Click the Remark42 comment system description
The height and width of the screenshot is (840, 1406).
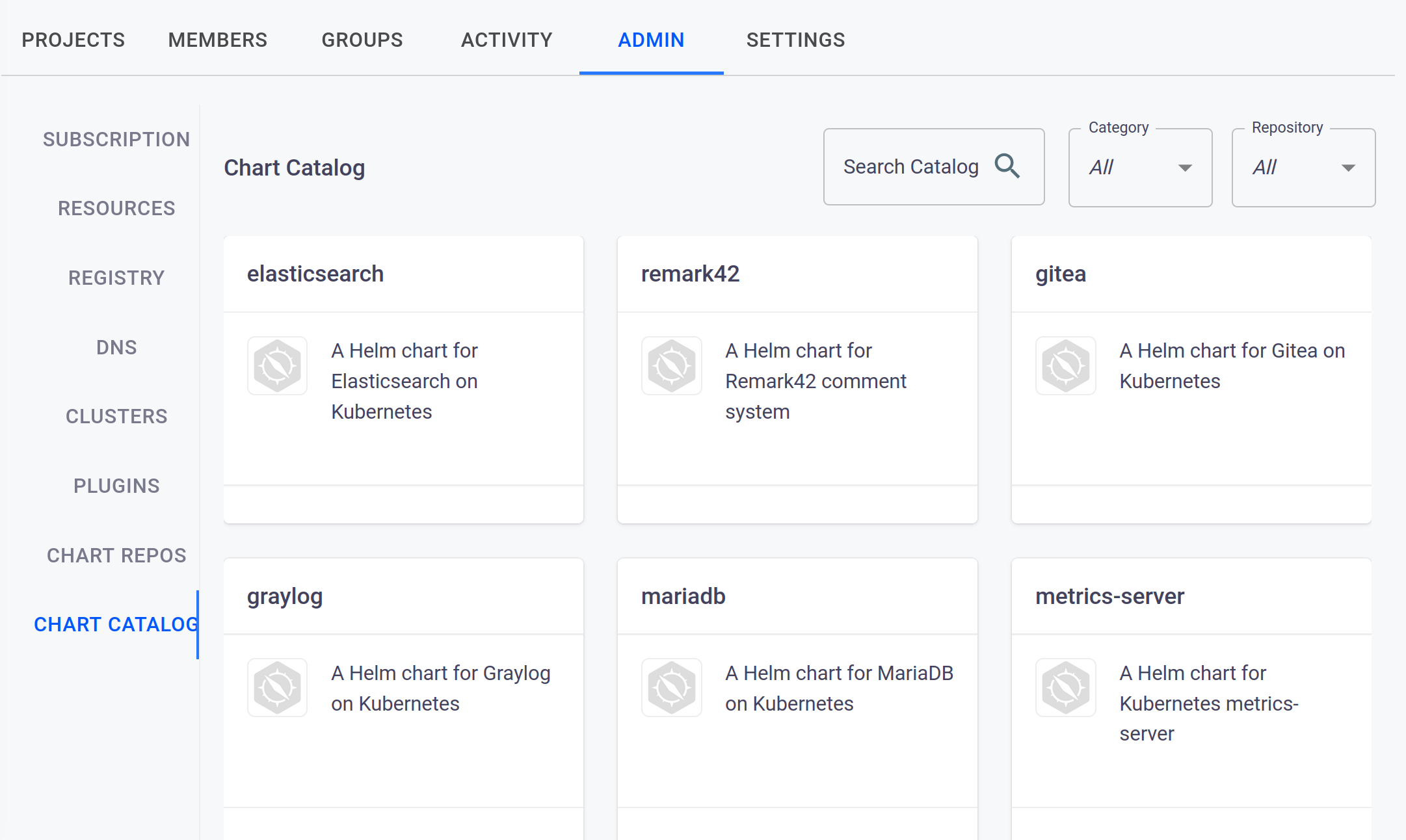(816, 381)
